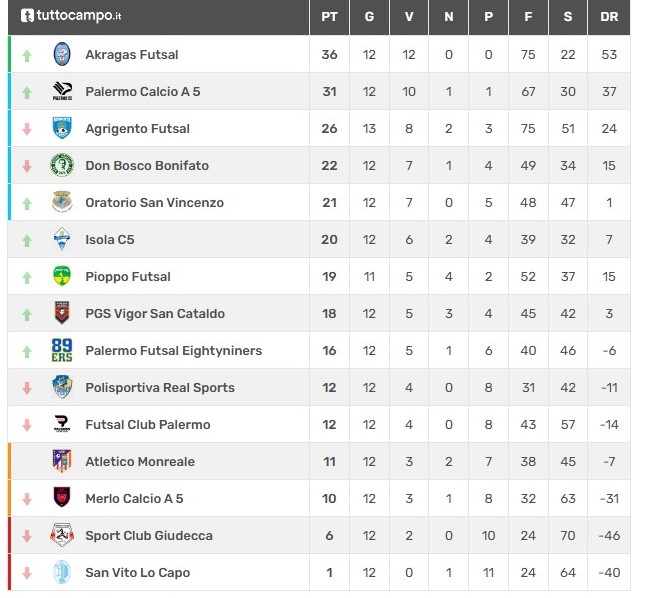Open the San Vito Lo Capo link

(x=138, y=573)
